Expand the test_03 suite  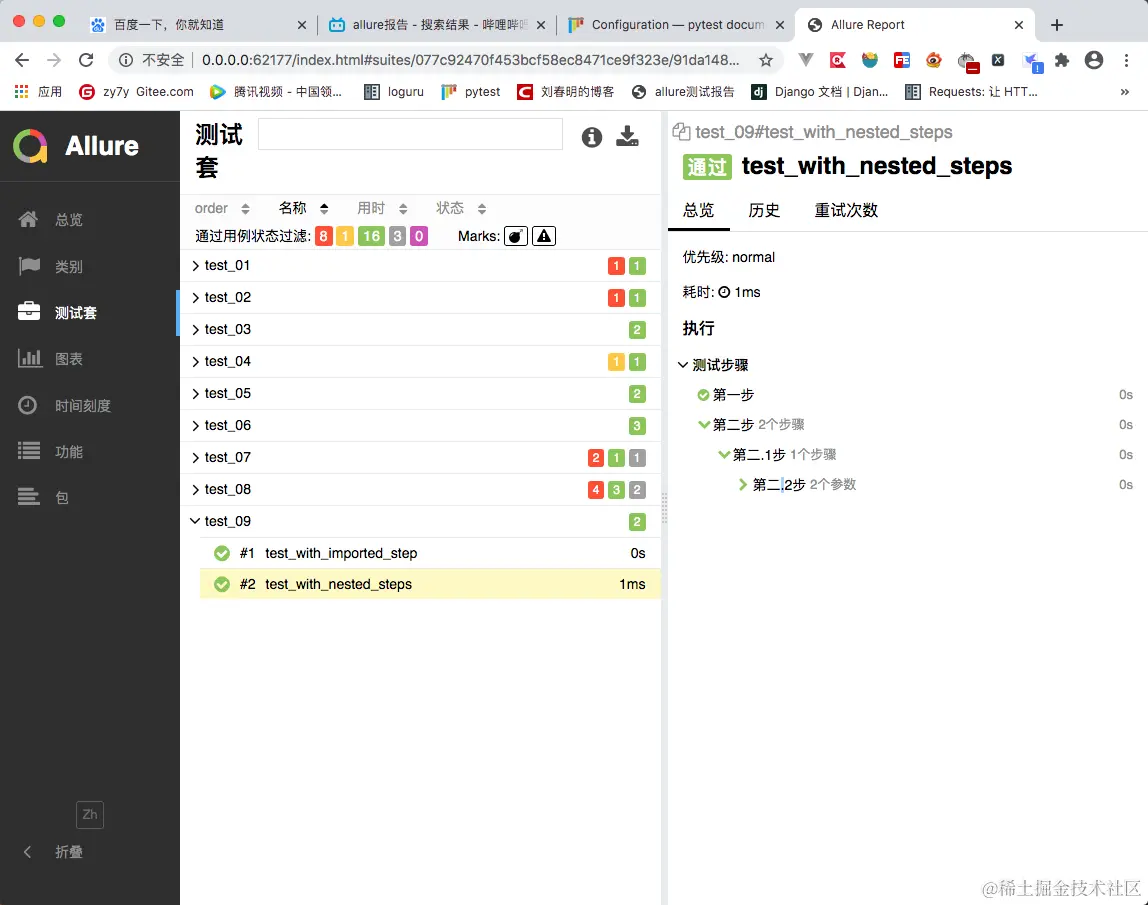tap(420, 329)
